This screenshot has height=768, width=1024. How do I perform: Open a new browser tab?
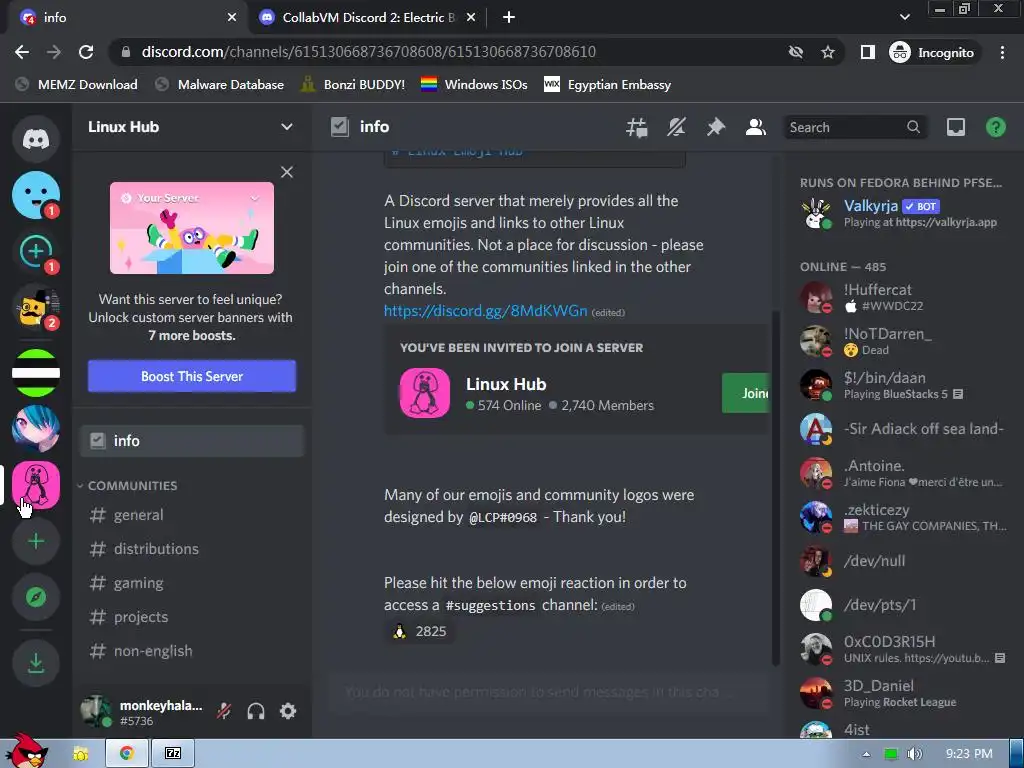tap(509, 18)
